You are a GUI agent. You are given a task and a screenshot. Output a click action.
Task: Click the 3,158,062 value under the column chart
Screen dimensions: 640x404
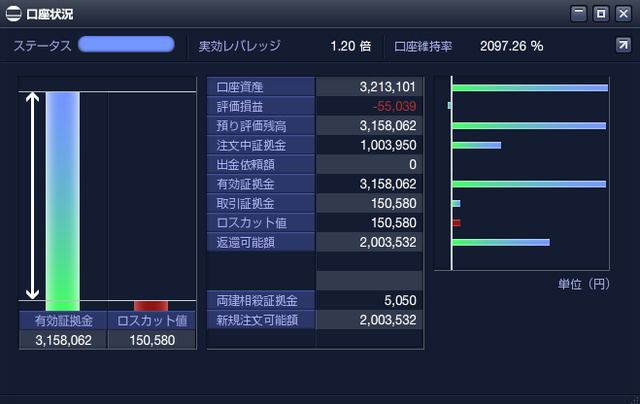coord(63,340)
